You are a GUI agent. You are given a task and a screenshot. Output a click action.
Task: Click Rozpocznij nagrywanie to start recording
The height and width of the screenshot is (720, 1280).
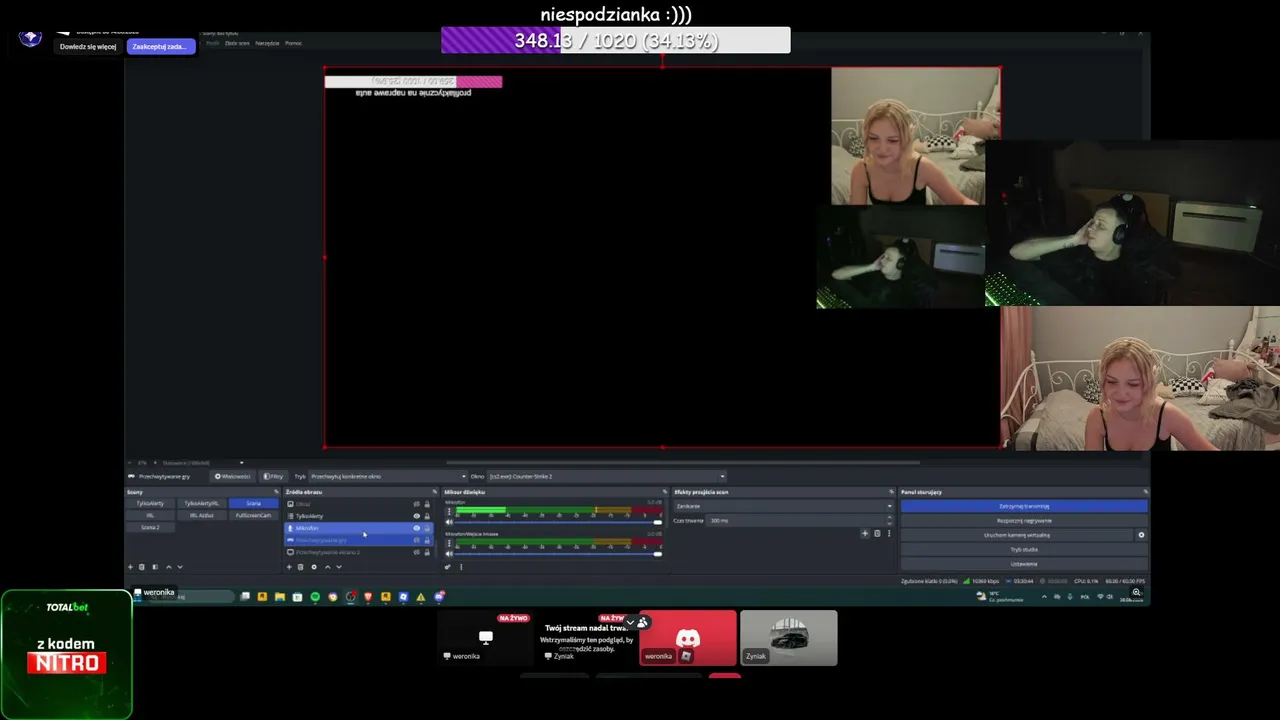pyautogui.click(x=1024, y=520)
